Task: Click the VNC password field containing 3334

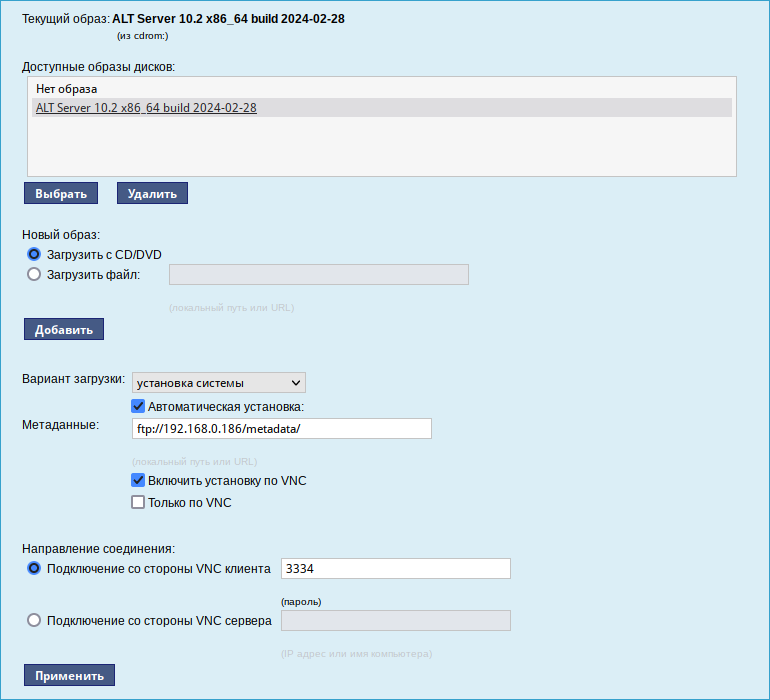Action: 396,568
